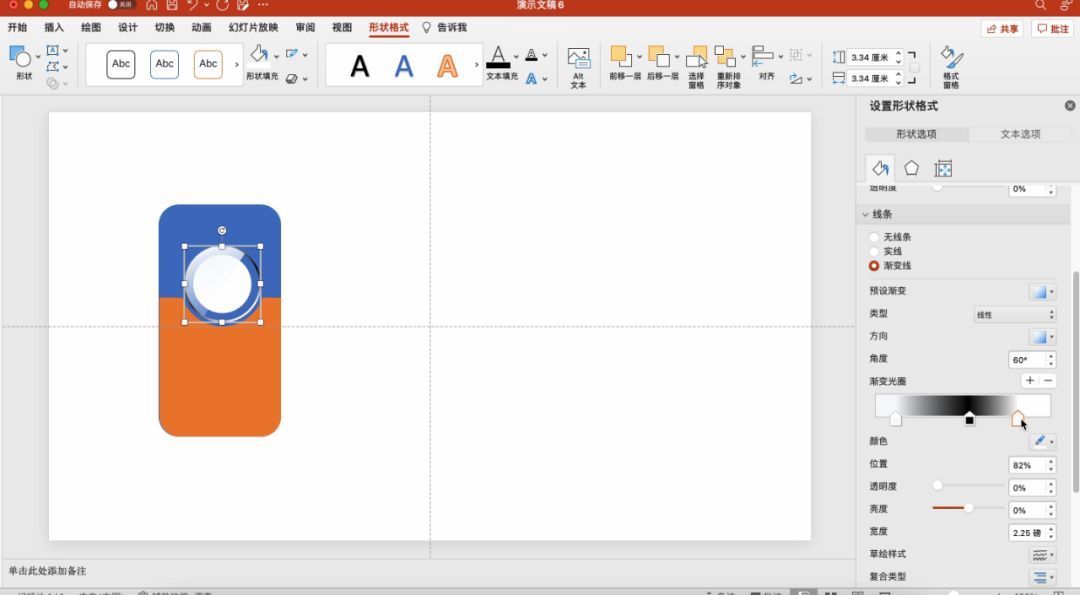Click the shape effects icon

(292, 79)
